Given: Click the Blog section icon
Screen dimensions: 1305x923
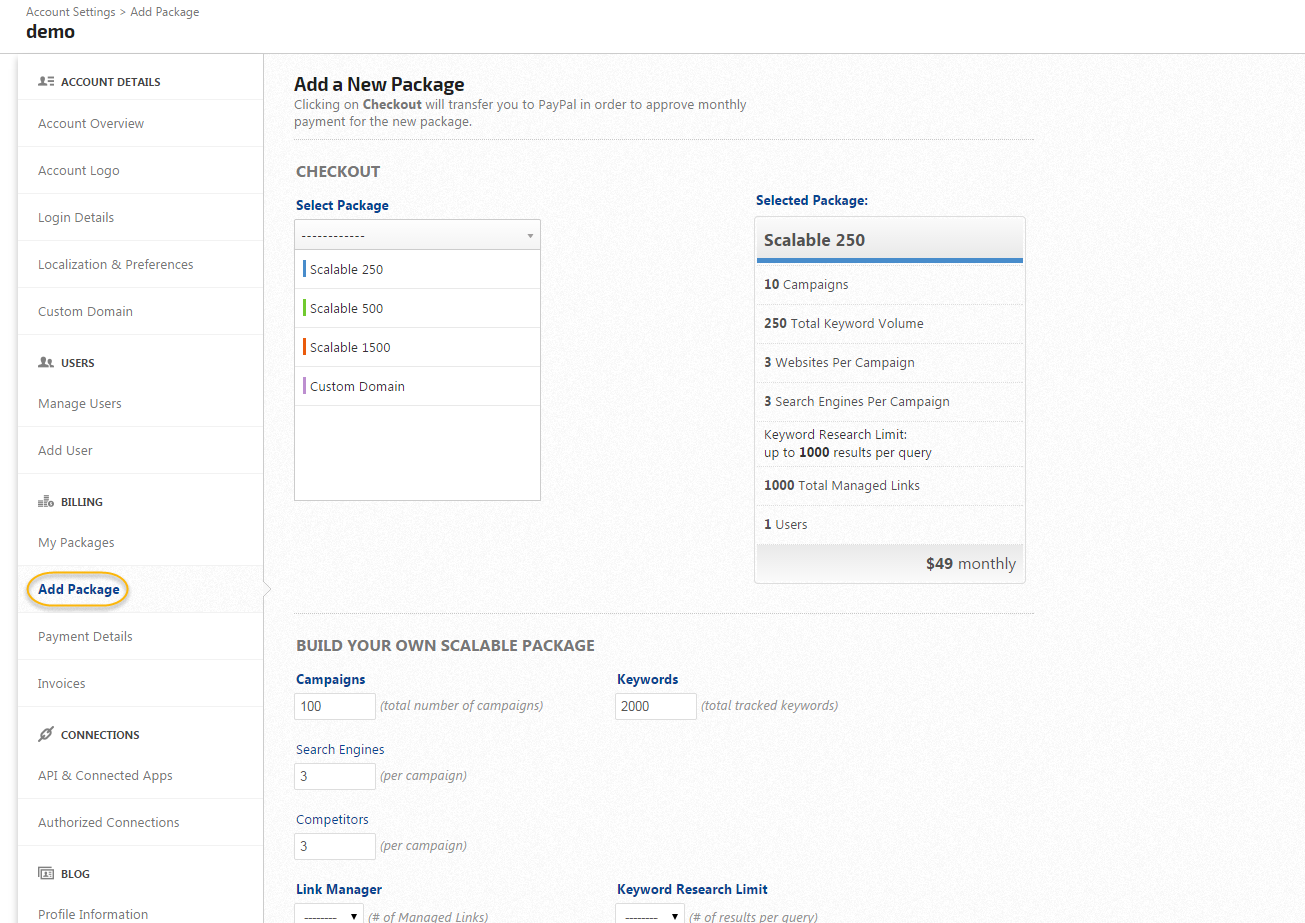Looking at the screenshot, I should (x=46, y=874).
